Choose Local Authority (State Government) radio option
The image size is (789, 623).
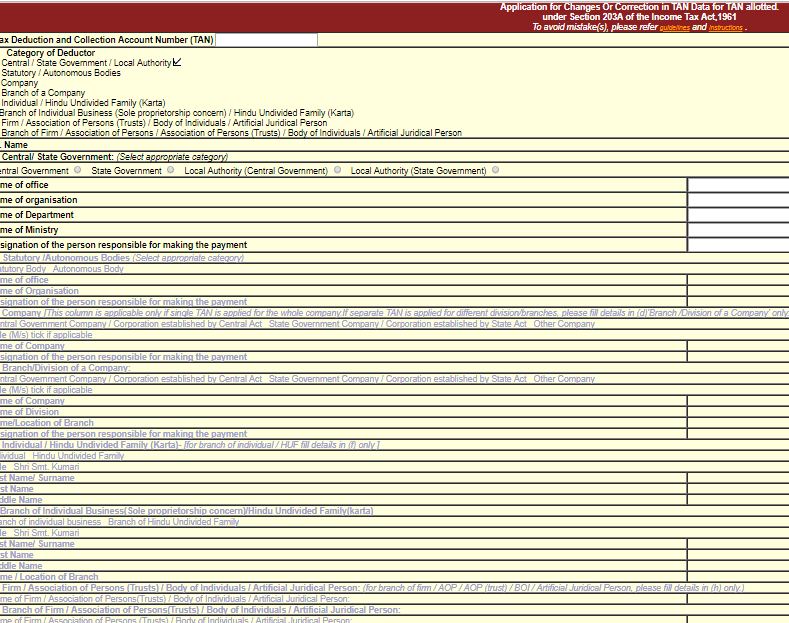pyautogui.click(x=496, y=170)
